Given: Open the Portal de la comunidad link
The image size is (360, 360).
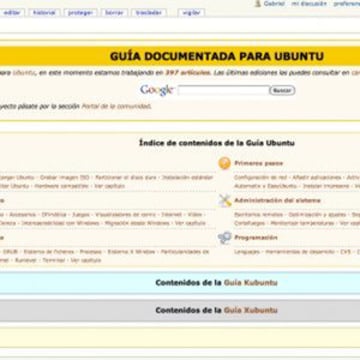Looking at the screenshot, I should pyautogui.click(x=116, y=106).
